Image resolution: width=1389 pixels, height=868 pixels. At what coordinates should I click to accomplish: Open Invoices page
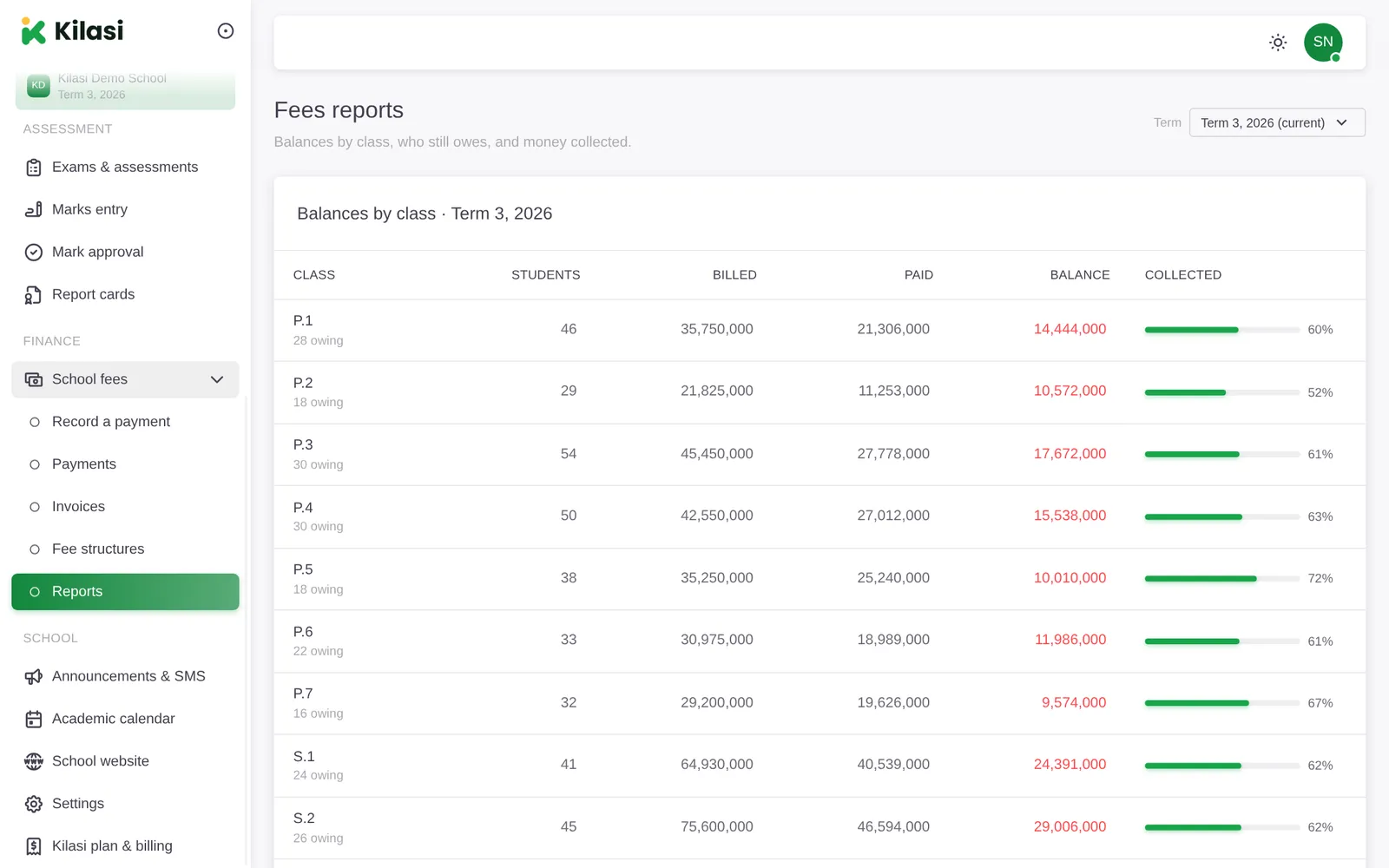pyautogui.click(x=125, y=507)
